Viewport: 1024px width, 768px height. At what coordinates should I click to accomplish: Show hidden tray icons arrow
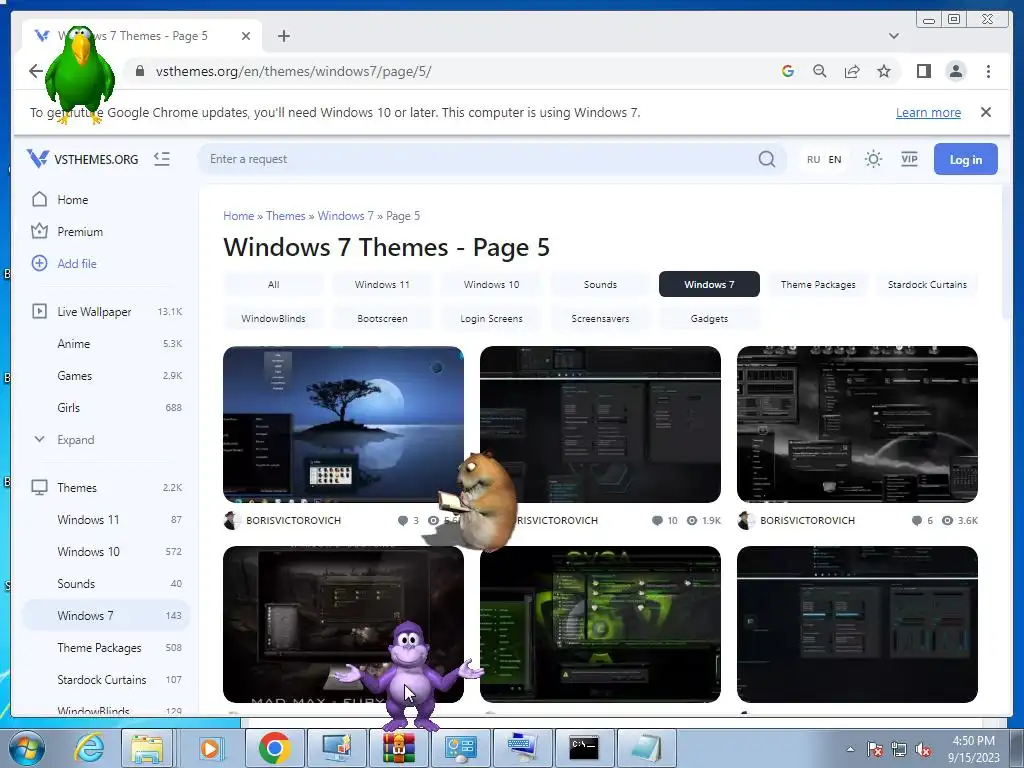[850, 749]
